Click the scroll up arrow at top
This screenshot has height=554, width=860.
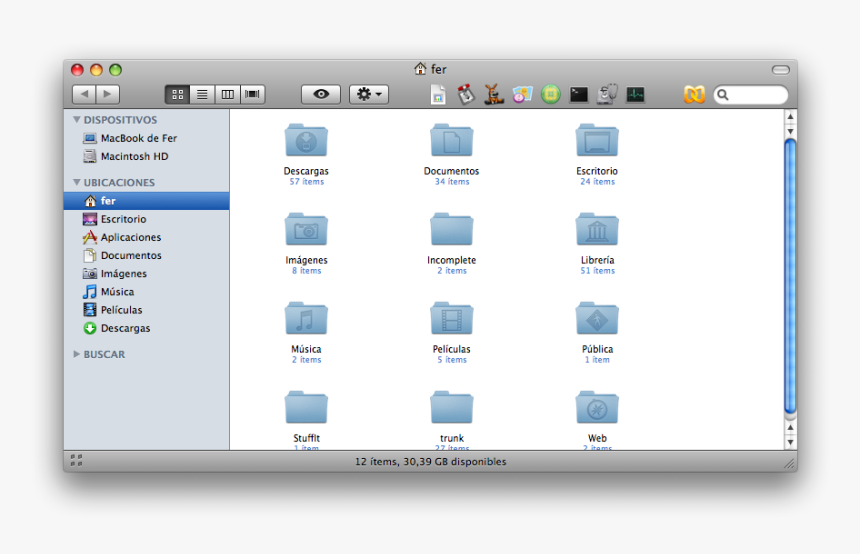(790, 116)
